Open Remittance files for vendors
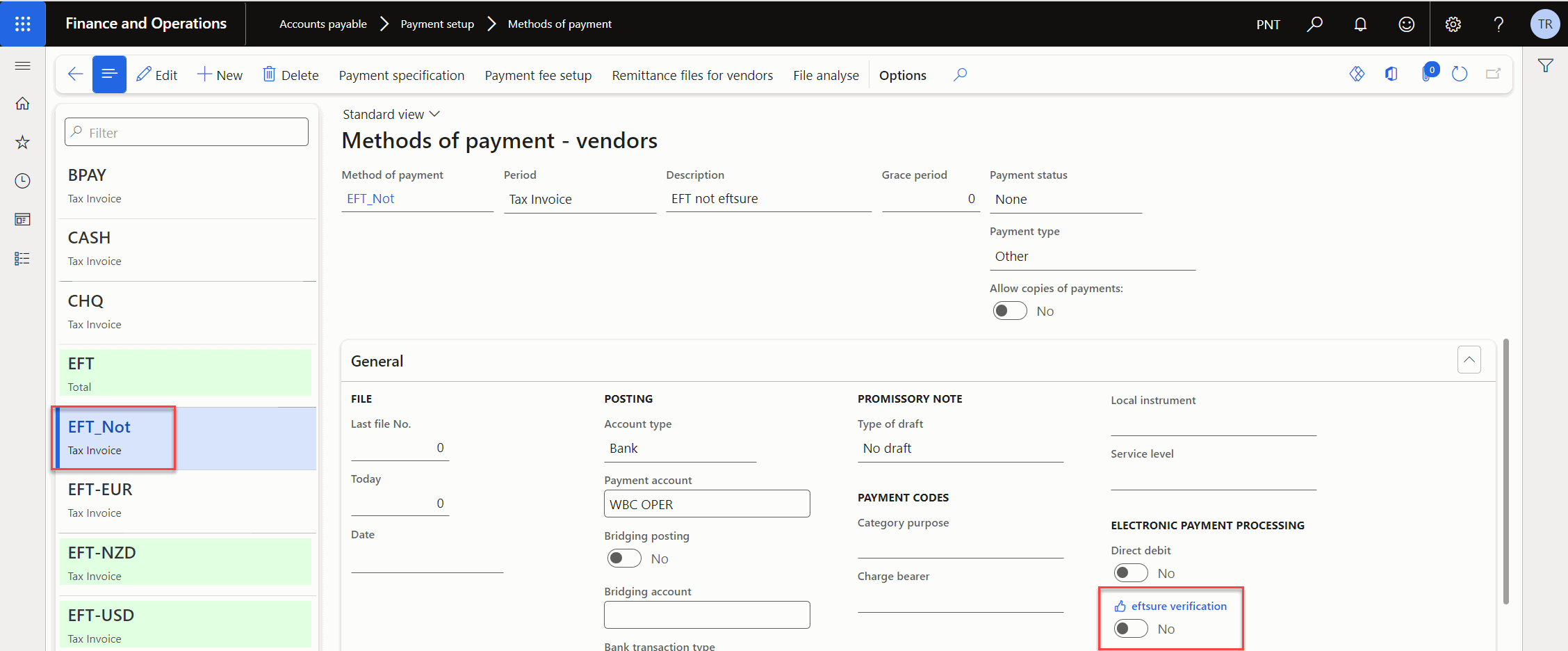Screen dimensions: 1568x651 click(692, 75)
